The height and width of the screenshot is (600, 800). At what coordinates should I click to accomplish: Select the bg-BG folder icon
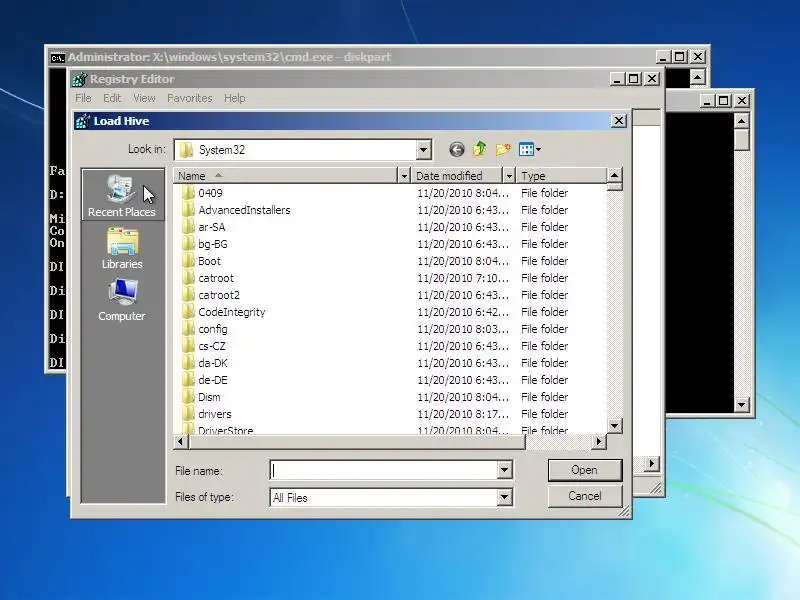(x=188, y=244)
